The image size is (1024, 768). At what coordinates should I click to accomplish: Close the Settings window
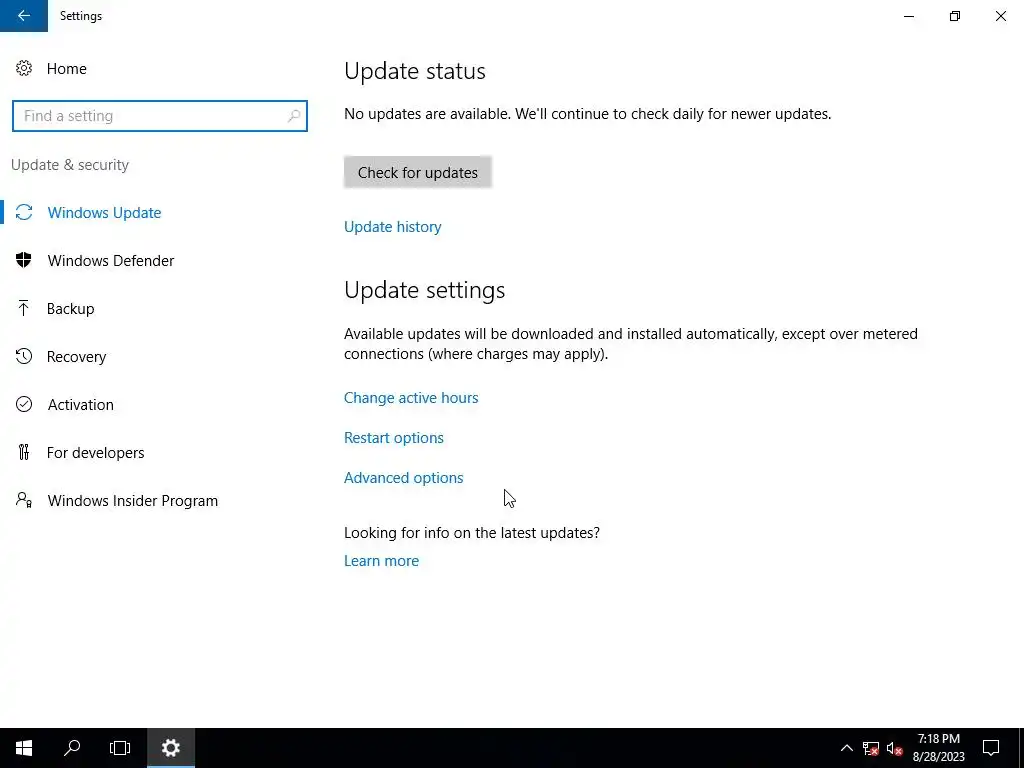pos(1000,16)
